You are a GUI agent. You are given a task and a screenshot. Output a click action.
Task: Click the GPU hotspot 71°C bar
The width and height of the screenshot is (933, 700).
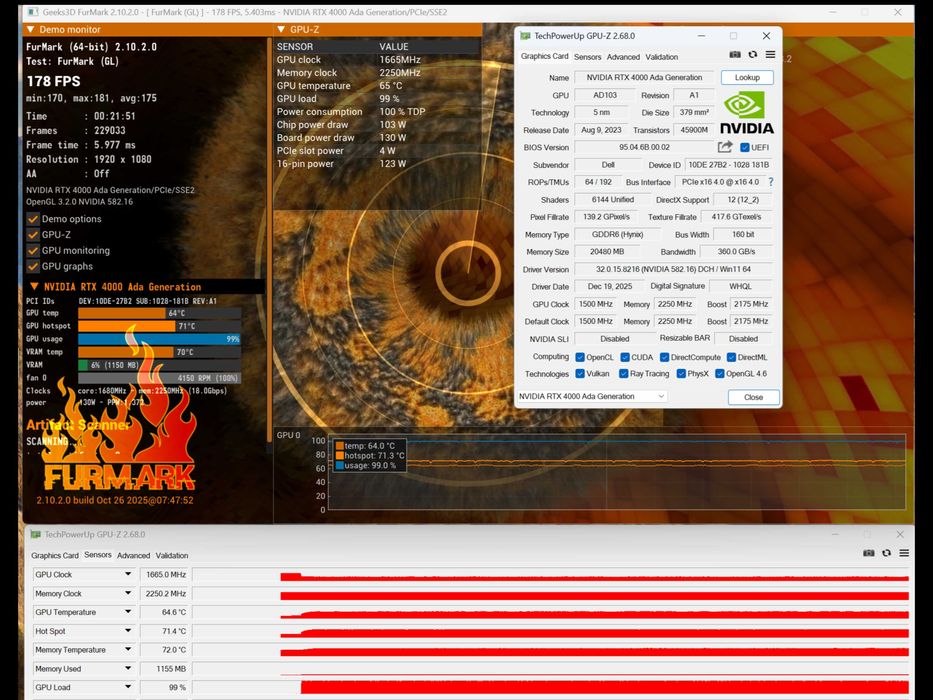pos(159,326)
